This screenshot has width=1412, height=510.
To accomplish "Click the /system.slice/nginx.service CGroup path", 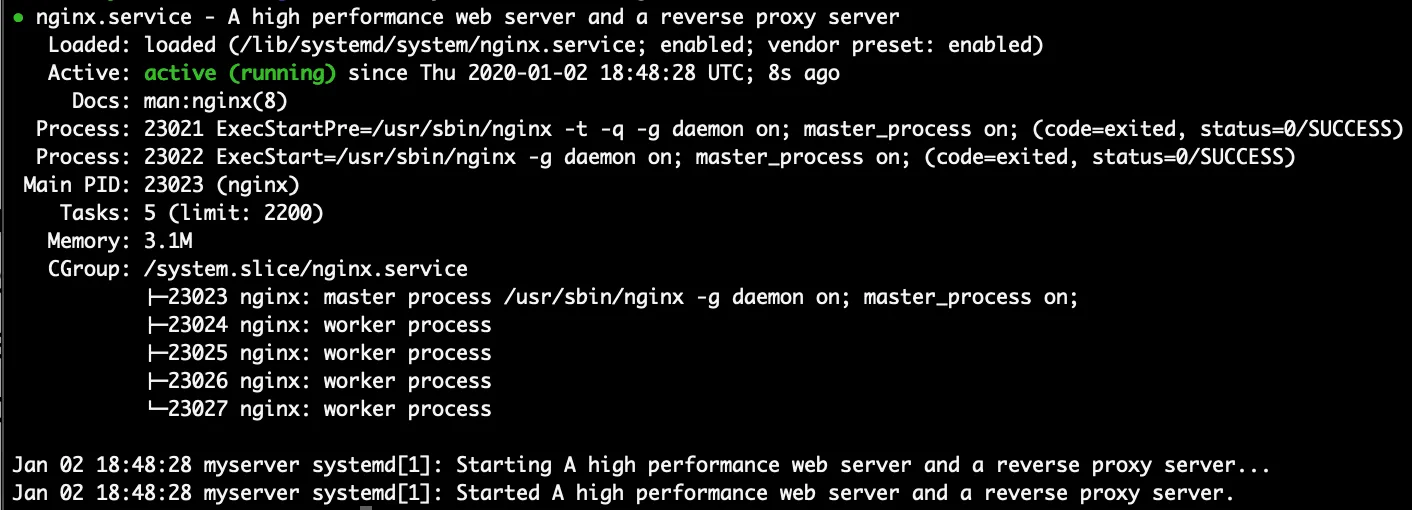I will (306, 269).
